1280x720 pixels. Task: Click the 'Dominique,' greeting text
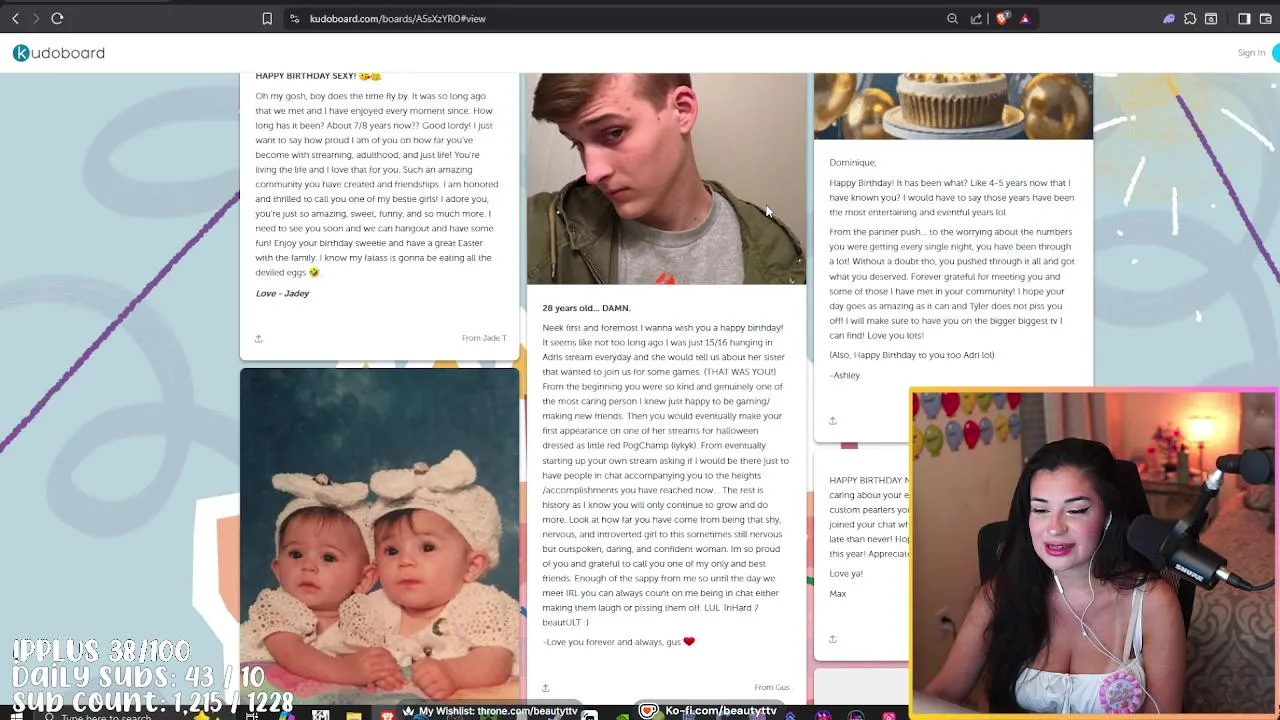(852, 162)
